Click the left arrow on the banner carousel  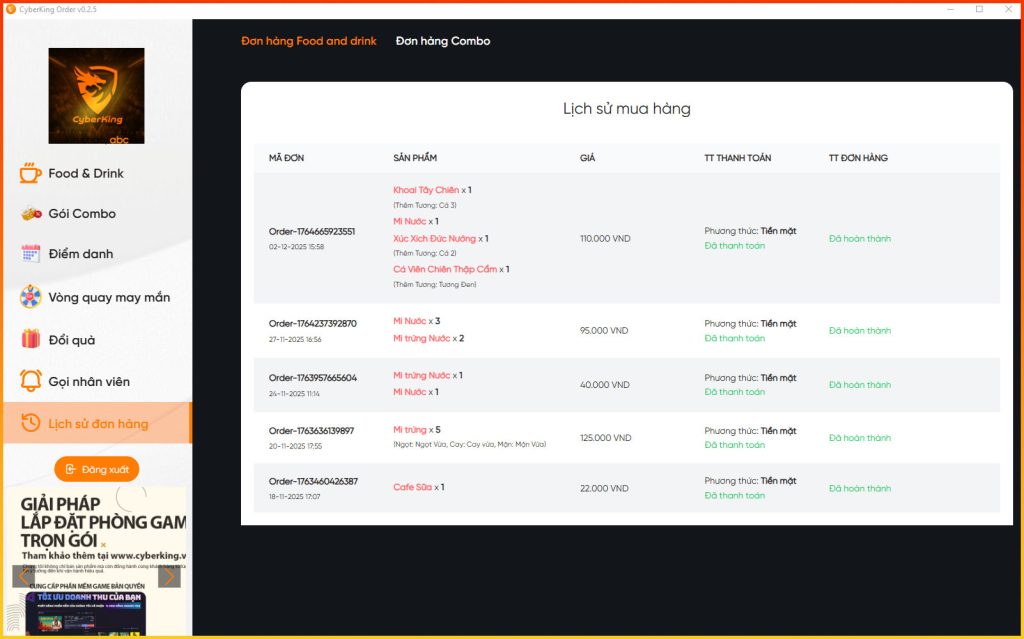[x=23, y=577]
